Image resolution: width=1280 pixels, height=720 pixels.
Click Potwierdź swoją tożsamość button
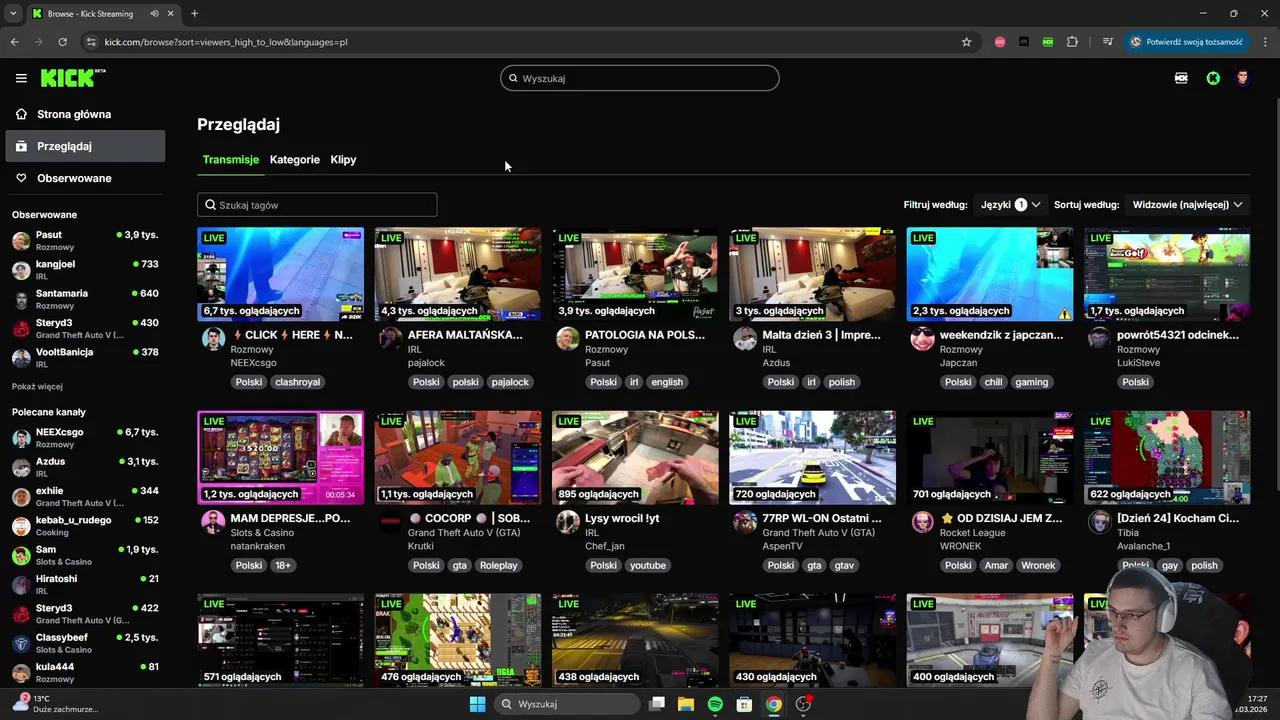pos(1187,42)
